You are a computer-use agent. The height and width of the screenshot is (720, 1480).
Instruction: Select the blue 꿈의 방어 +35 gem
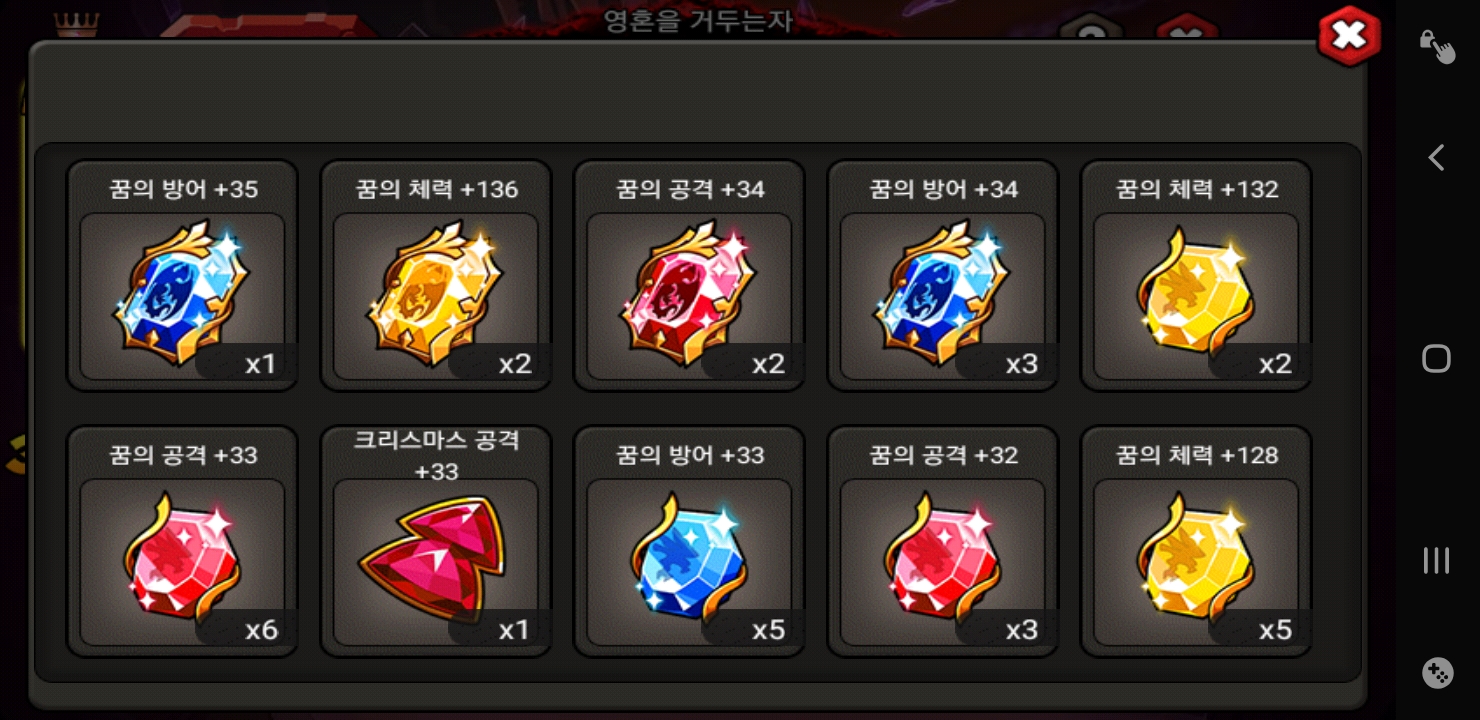tap(182, 296)
